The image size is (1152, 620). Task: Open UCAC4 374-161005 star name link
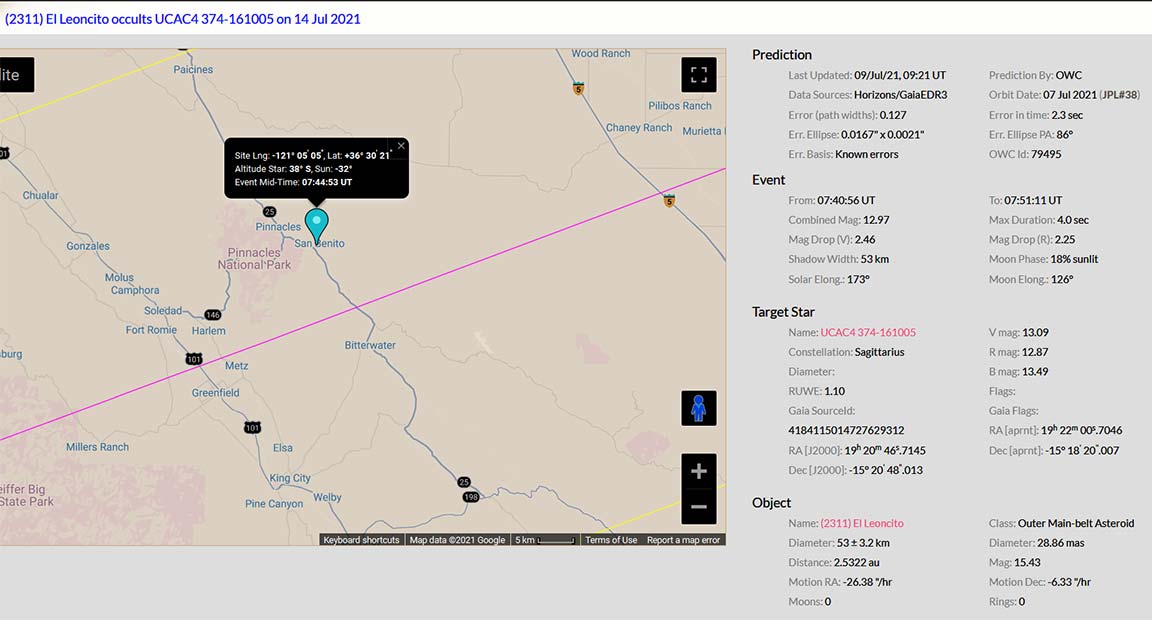pos(868,332)
